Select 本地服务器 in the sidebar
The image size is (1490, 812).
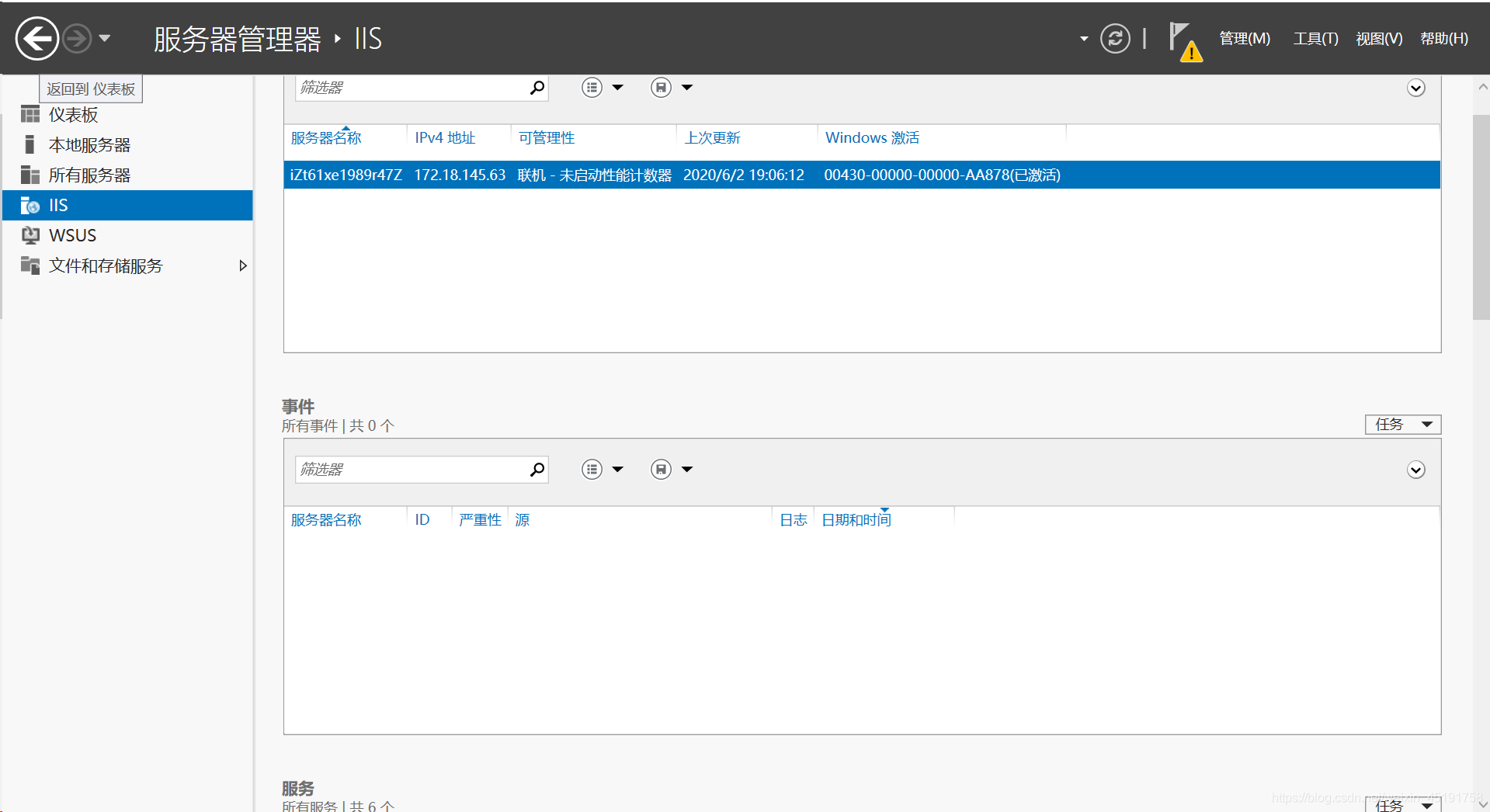tap(127, 145)
